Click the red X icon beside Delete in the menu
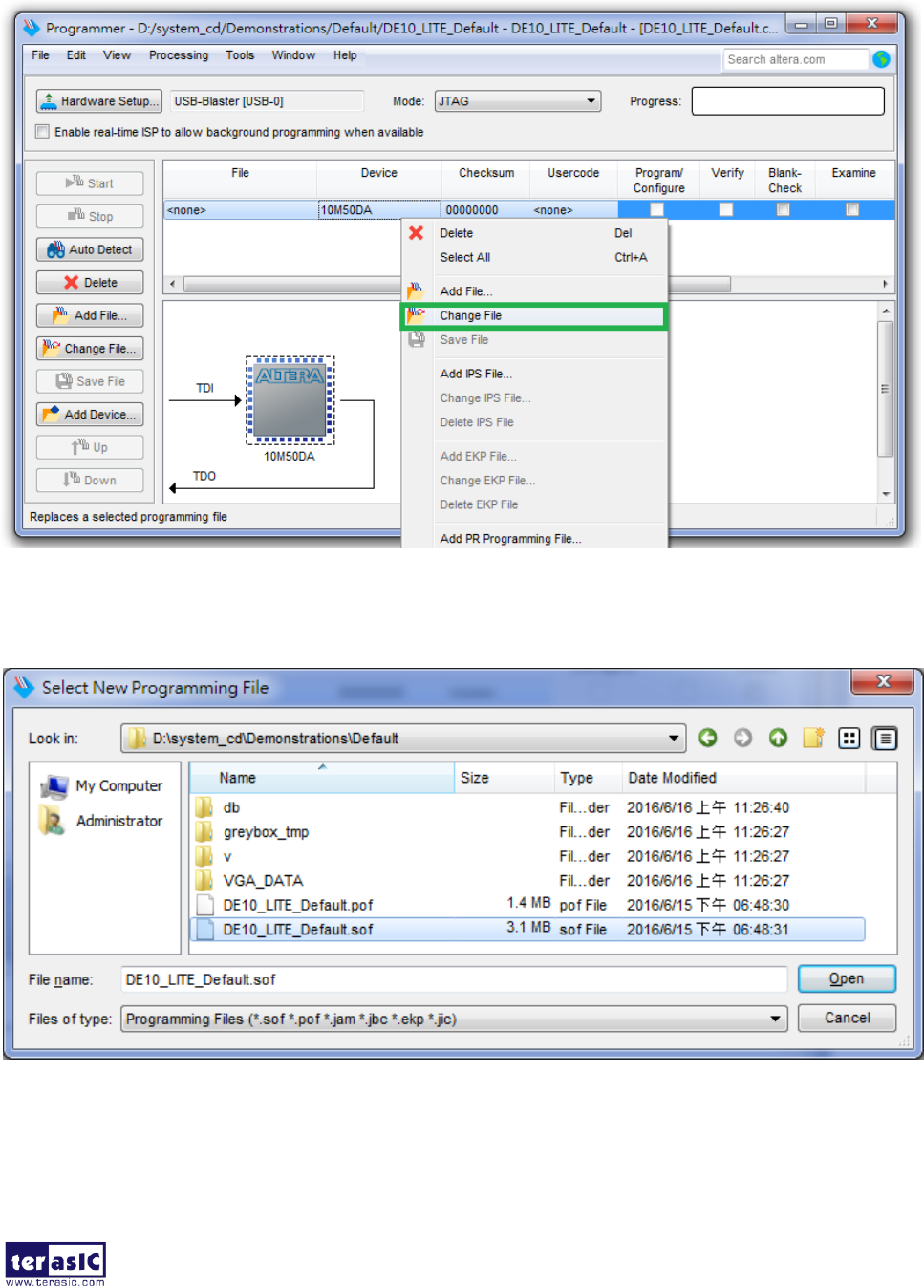Image resolution: width=924 pixels, height=1288 pixels. tap(416, 233)
